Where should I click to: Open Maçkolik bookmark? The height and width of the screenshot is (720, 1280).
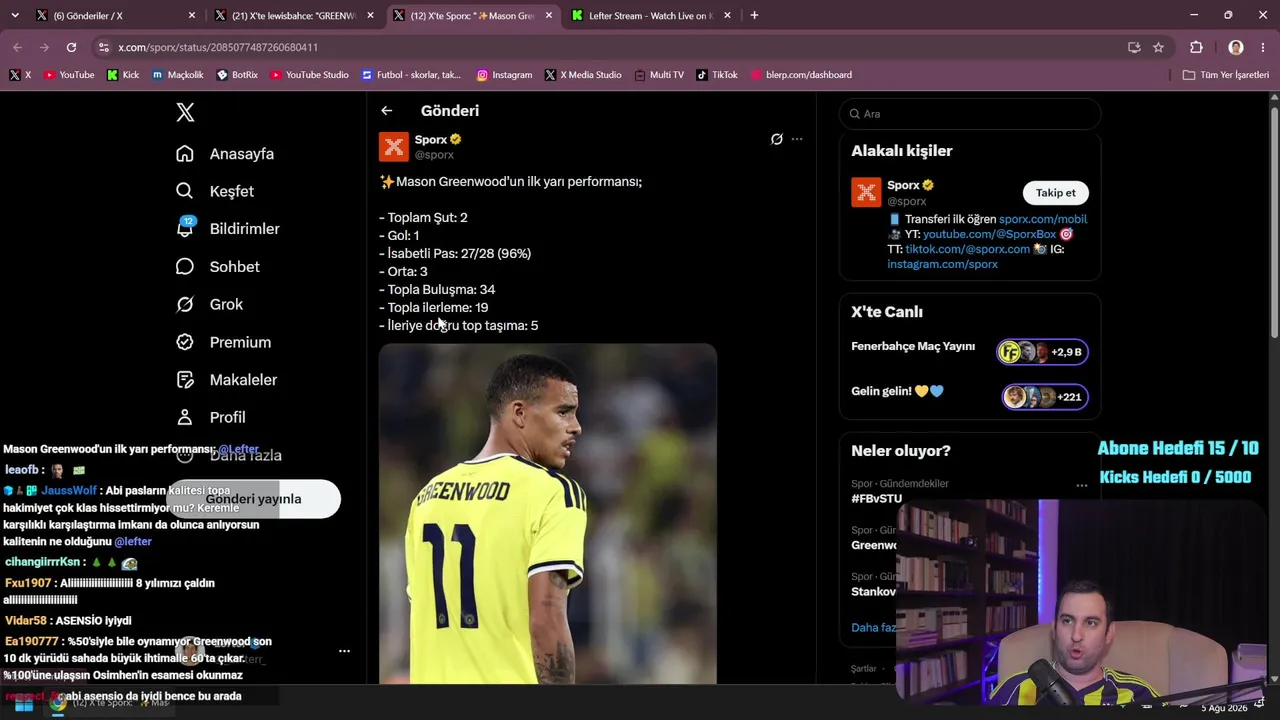point(178,75)
